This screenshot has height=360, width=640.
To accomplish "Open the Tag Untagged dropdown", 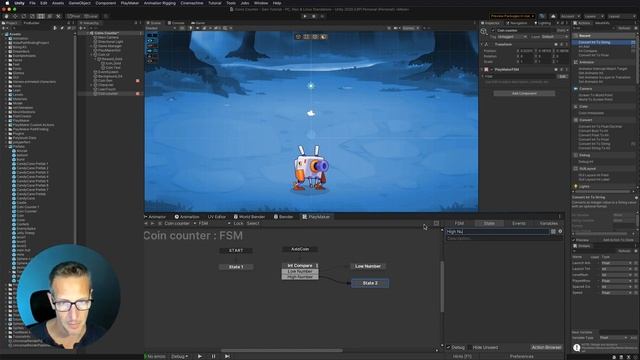I will (512, 37).
